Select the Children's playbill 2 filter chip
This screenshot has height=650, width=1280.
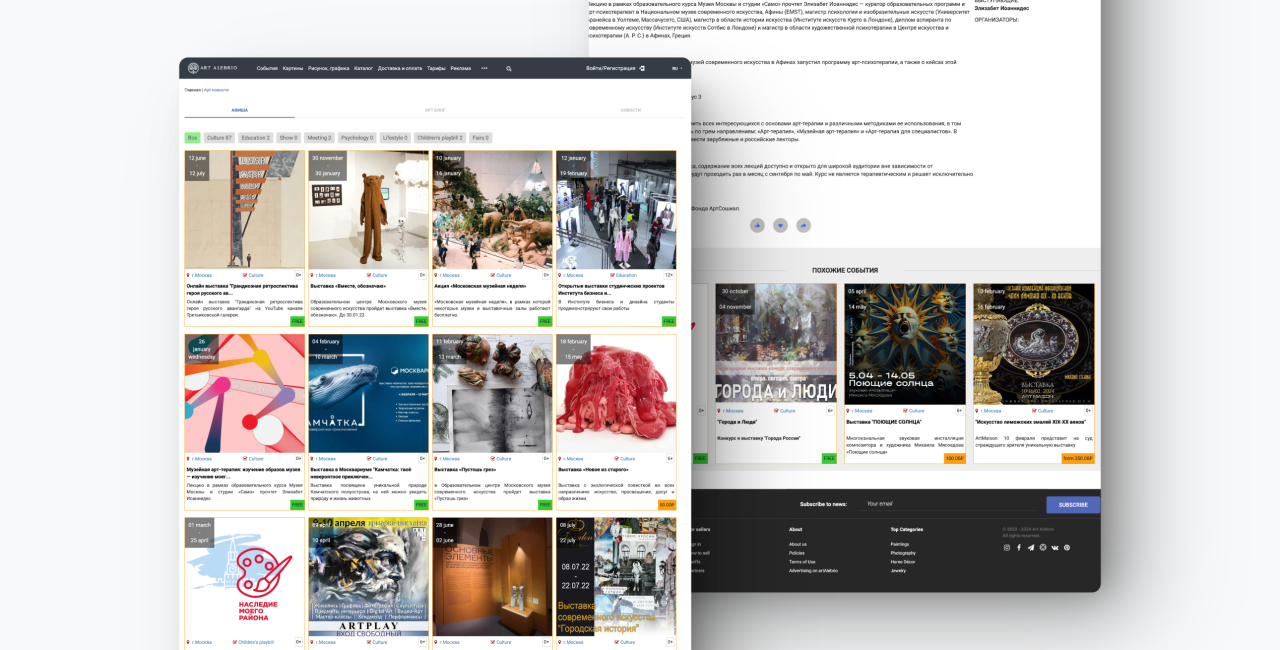pos(440,138)
